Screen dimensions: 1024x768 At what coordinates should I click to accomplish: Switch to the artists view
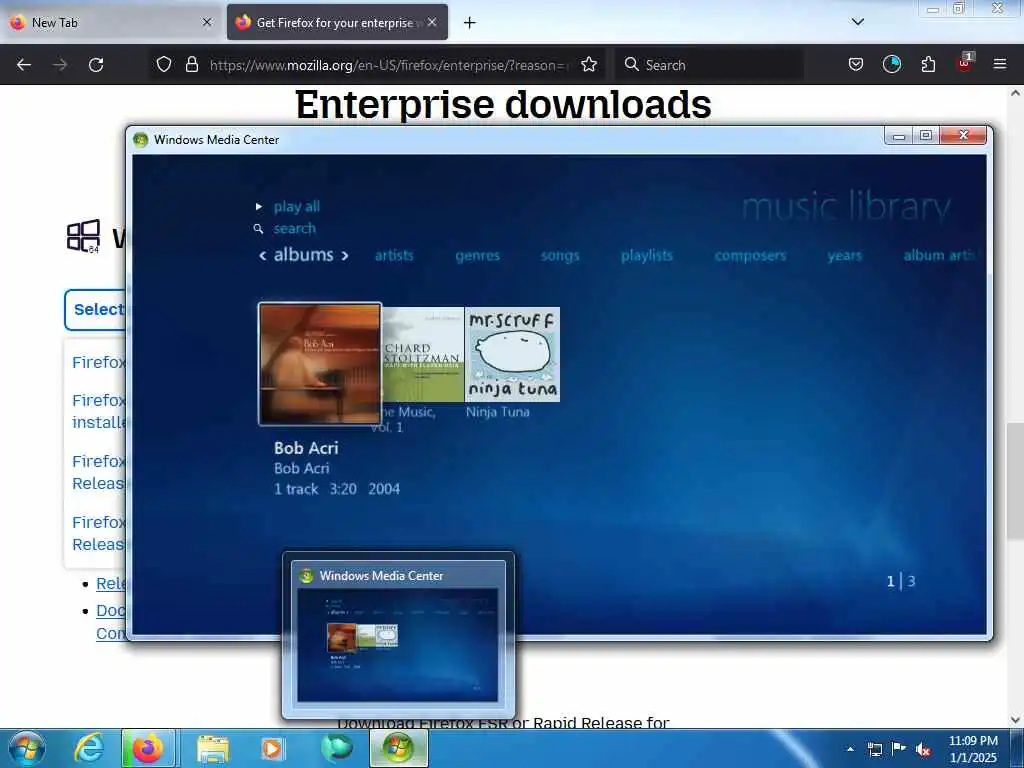[x=394, y=255]
